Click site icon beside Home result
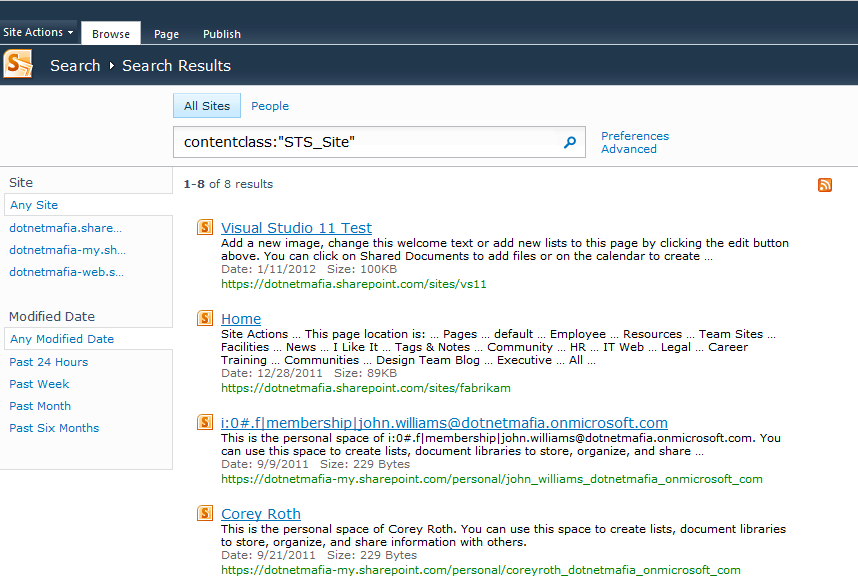The width and height of the screenshot is (858, 588). [205, 318]
